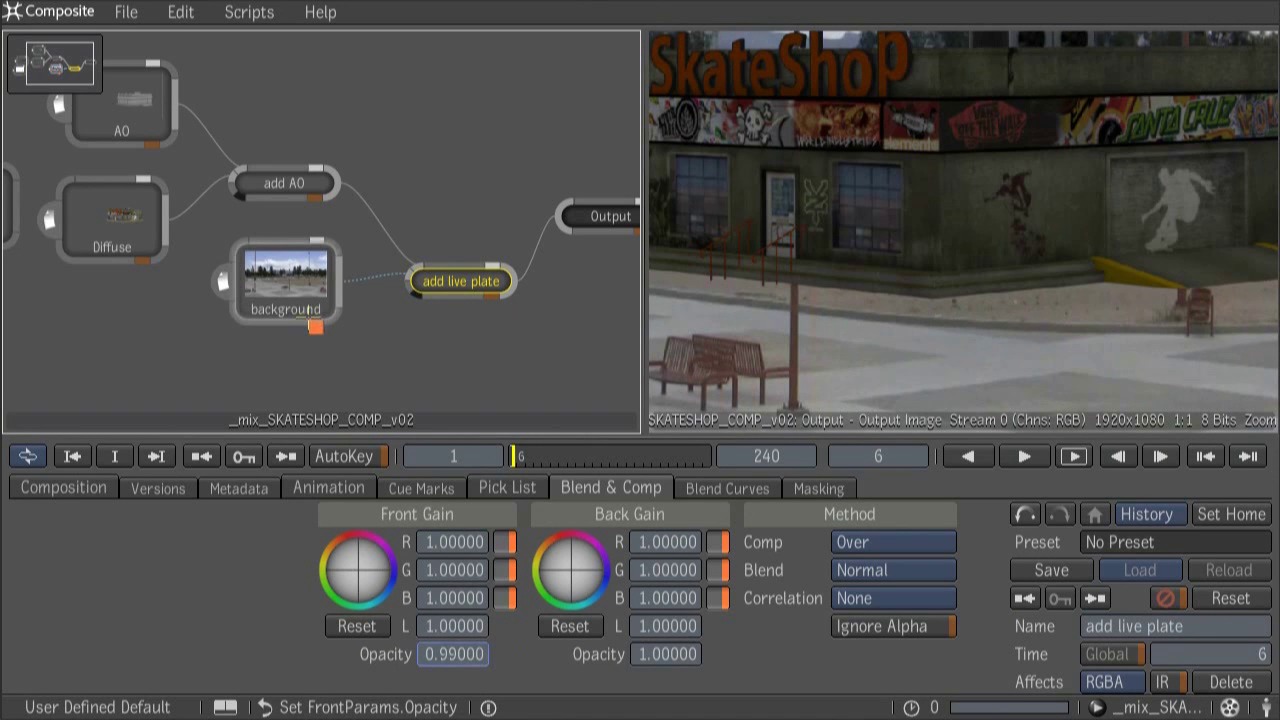The height and width of the screenshot is (720, 1280).
Task: Click play icon beside _mix_SKA status
Action: pos(1097,708)
